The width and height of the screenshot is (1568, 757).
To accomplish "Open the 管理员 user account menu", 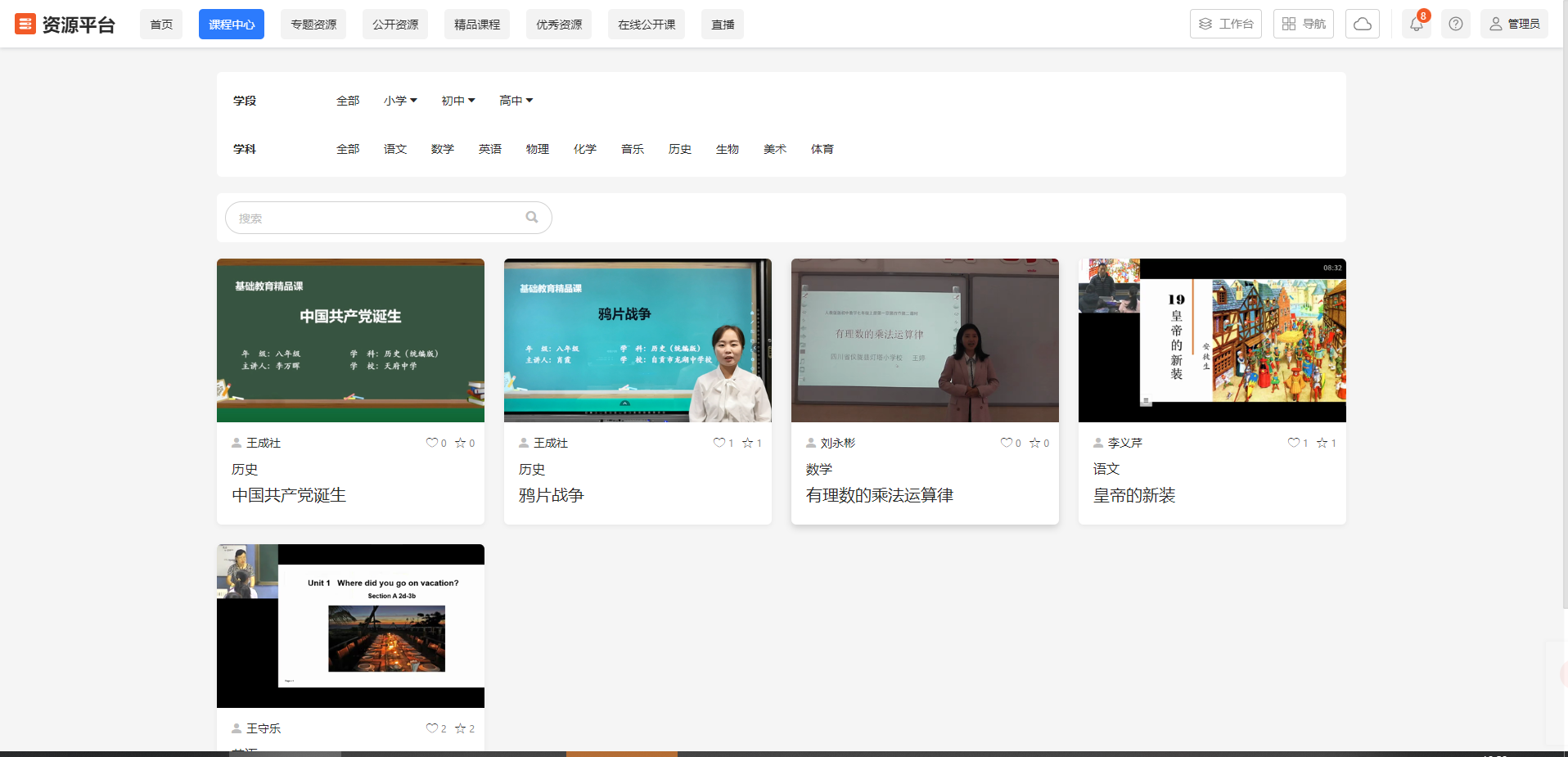I will (1514, 25).
